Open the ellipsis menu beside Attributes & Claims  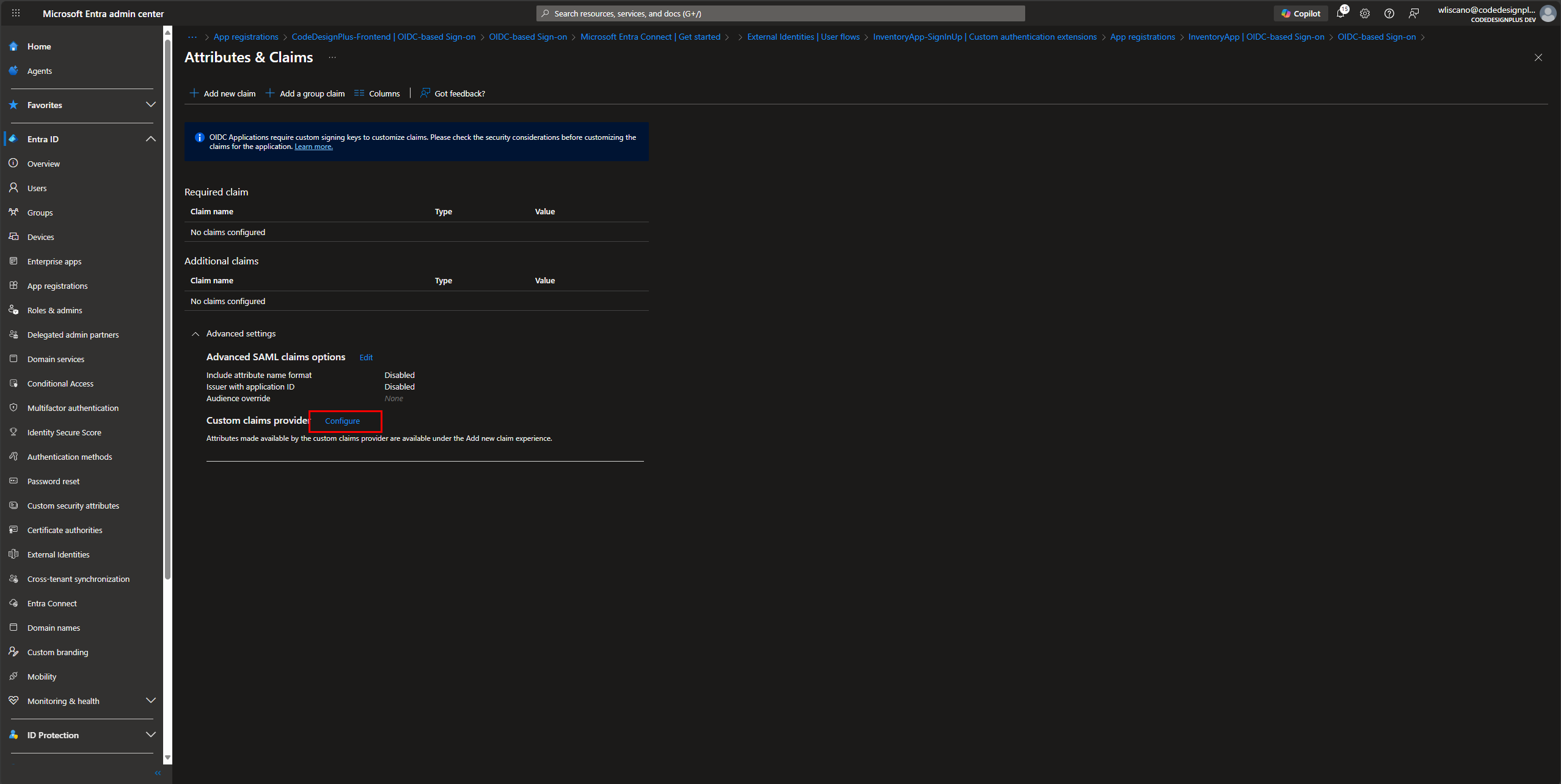(332, 57)
